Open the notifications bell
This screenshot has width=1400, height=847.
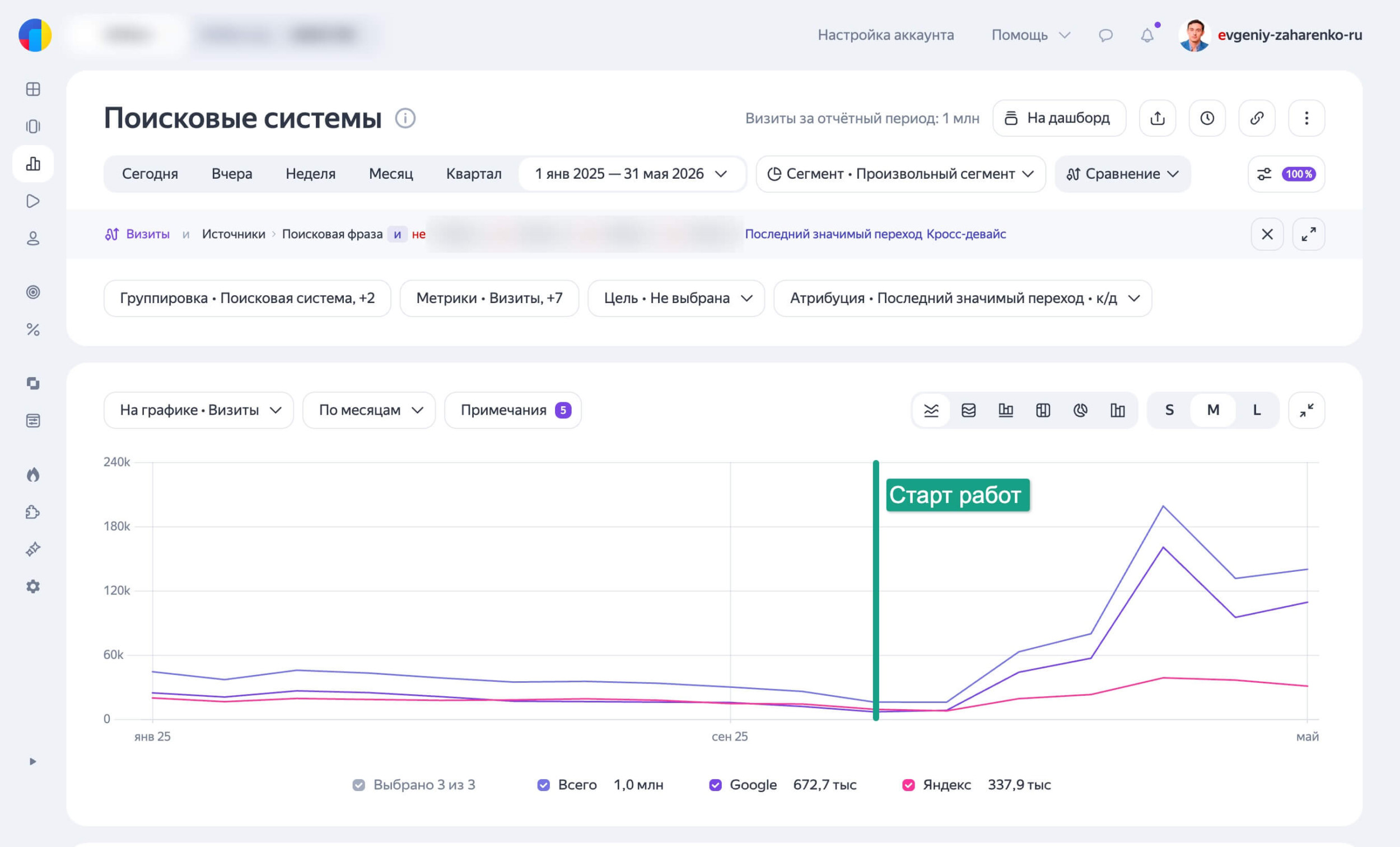pos(1147,35)
